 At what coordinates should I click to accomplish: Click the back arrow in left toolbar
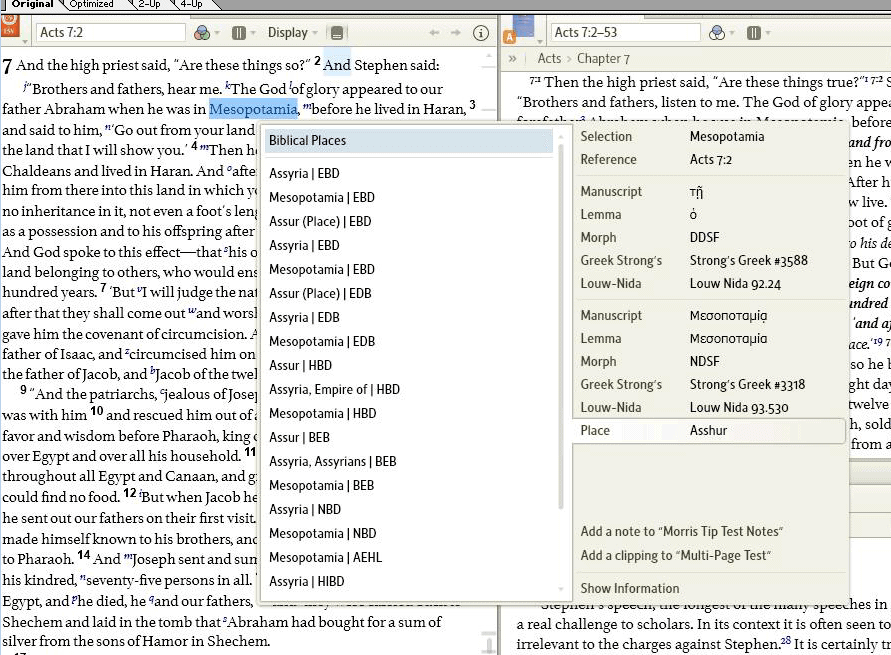434,33
